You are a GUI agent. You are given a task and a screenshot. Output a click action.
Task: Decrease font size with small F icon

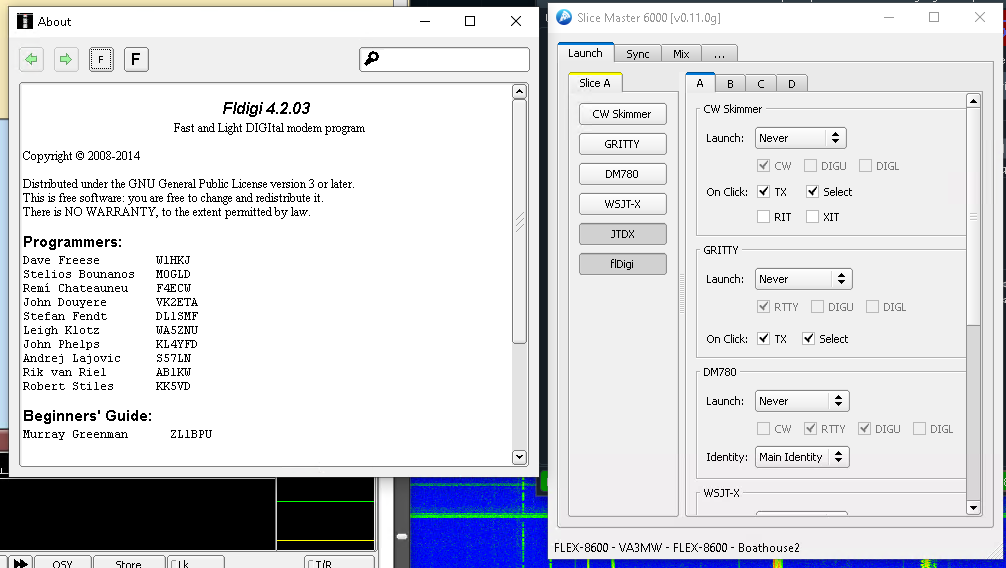pos(101,60)
